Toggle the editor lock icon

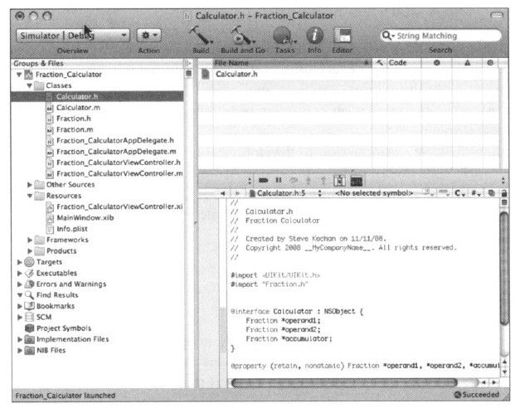point(504,193)
